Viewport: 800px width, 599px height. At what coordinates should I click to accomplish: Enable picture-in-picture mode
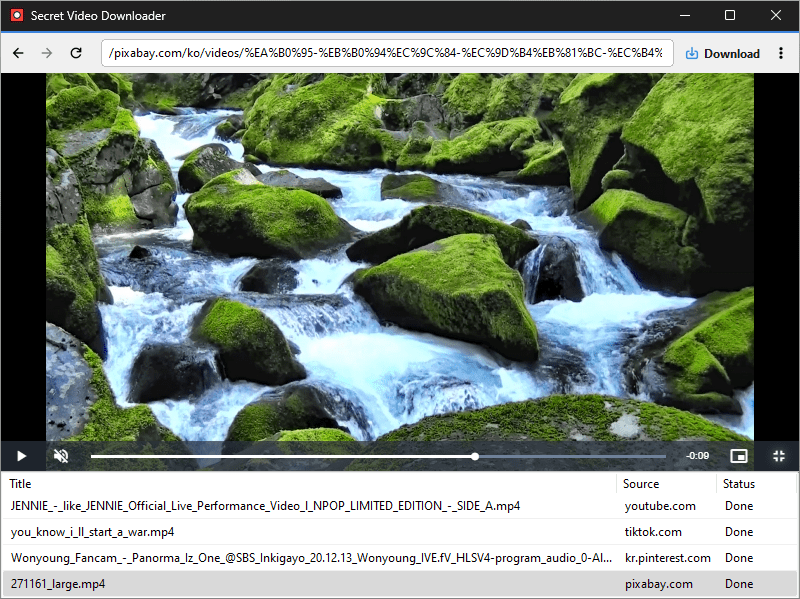click(739, 456)
